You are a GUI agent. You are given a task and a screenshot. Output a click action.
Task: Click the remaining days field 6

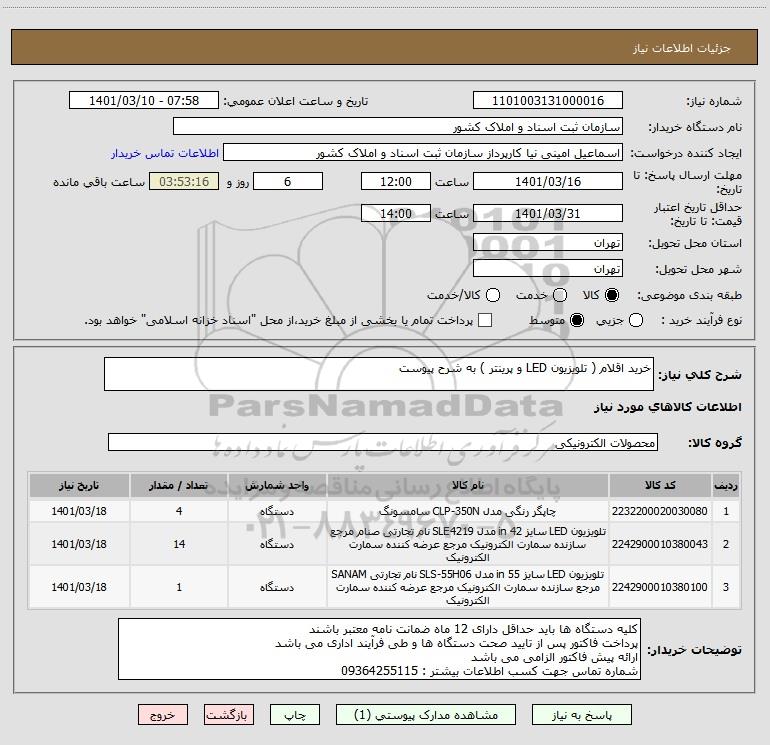[x=288, y=181]
